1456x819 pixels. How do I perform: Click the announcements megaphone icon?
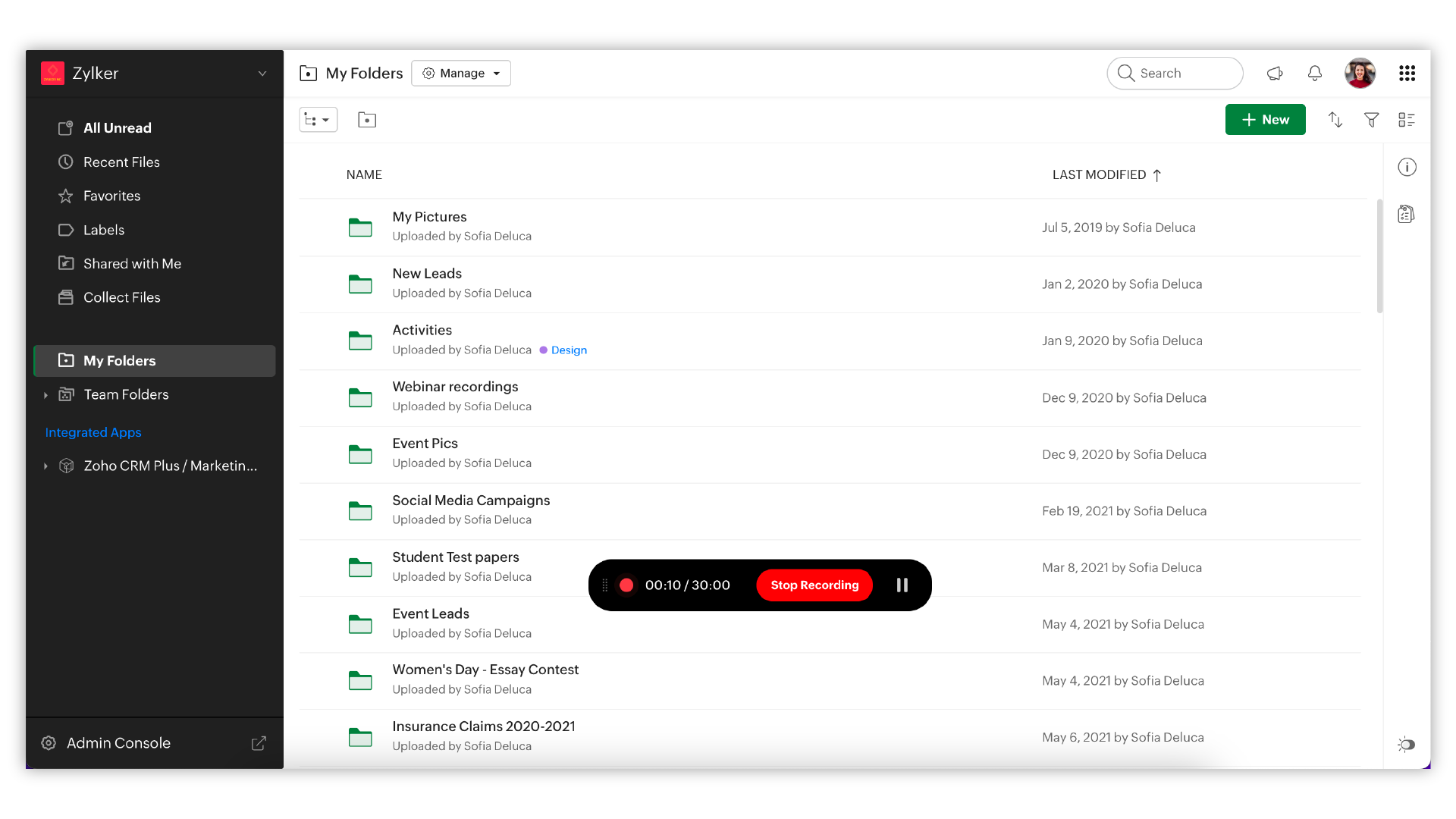[1275, 74]
